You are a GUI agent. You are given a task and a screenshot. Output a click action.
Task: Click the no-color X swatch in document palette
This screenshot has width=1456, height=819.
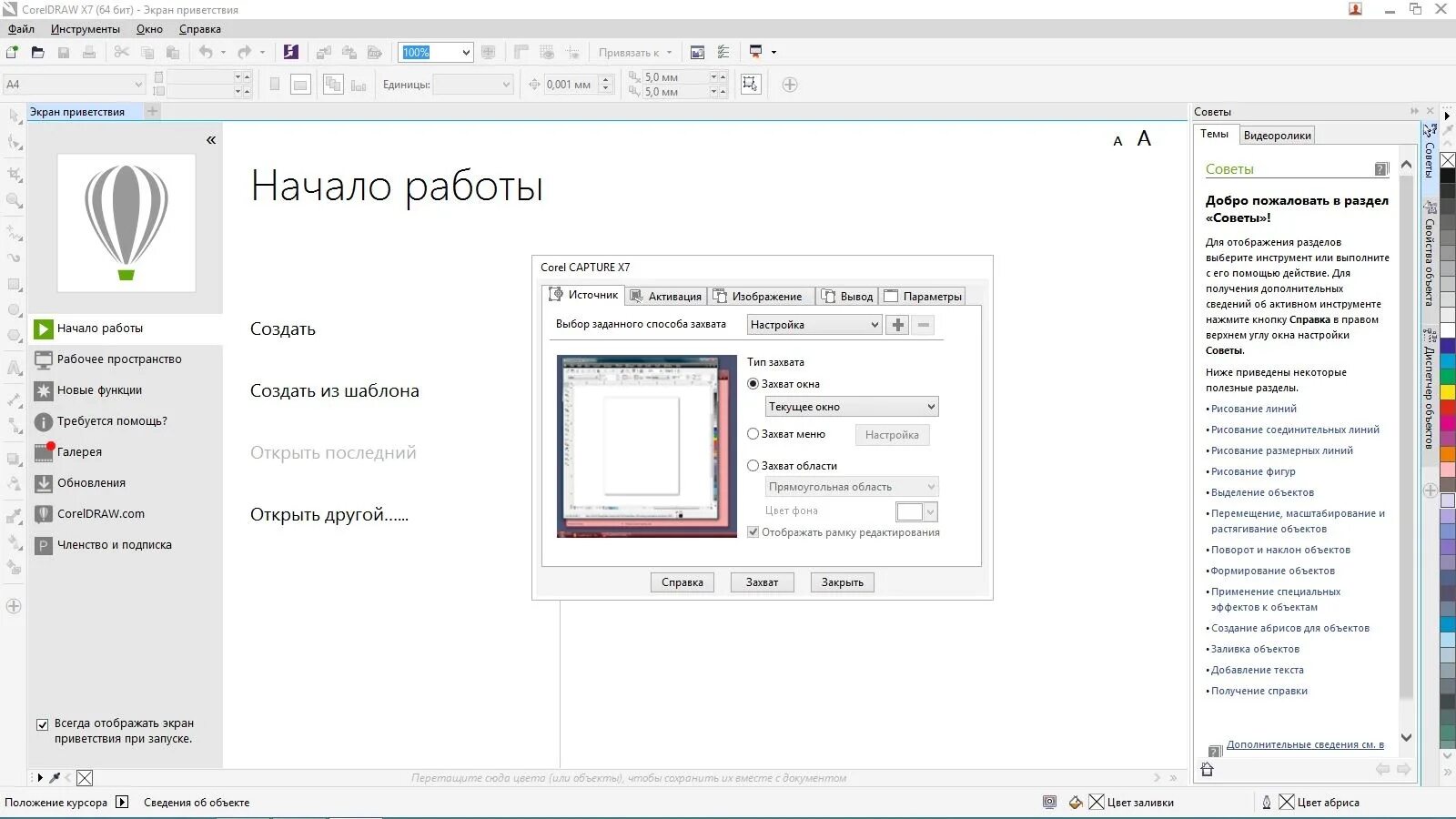pyautogui.click(x=85, y=778)
